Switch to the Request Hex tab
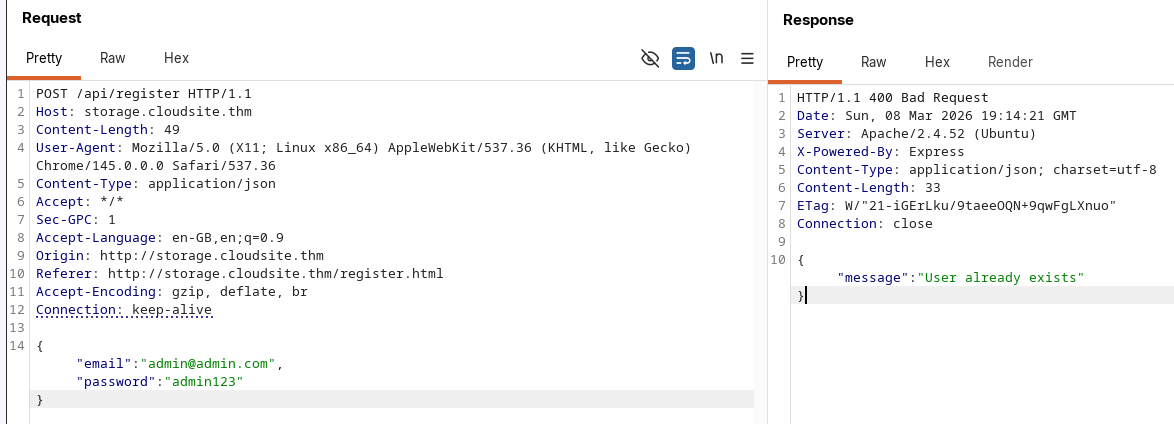 (176, 59)
